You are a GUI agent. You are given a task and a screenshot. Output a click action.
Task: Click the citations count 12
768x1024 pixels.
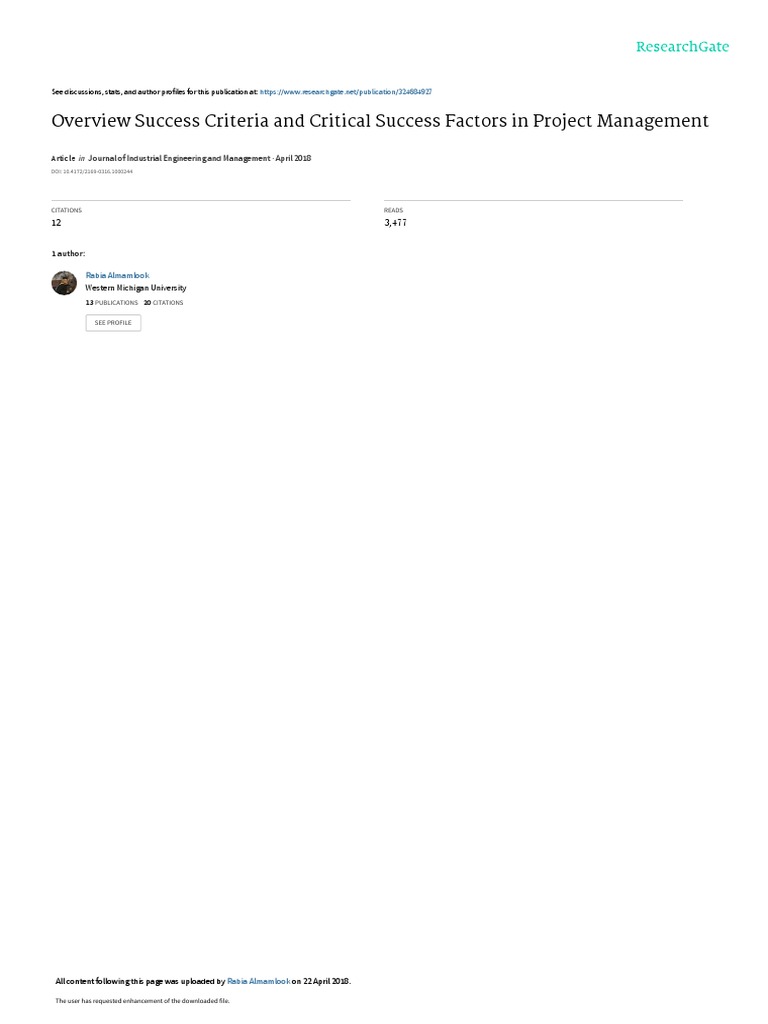pyautogui.click(x=56, y=223)
